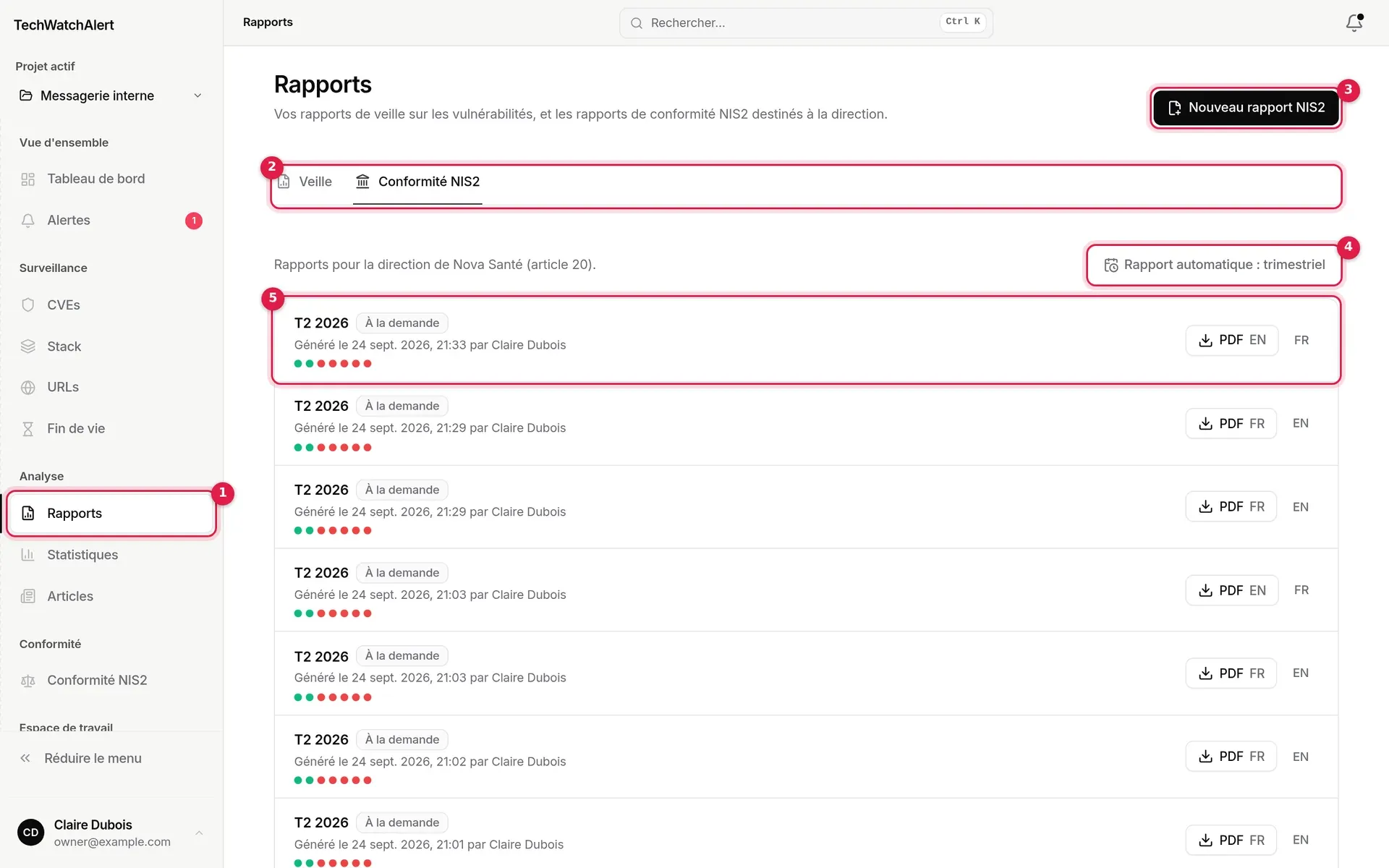Click the Rapports document icon in sidebar
This screenshot has height=868, width=1389.
click(x=28, y=514)
